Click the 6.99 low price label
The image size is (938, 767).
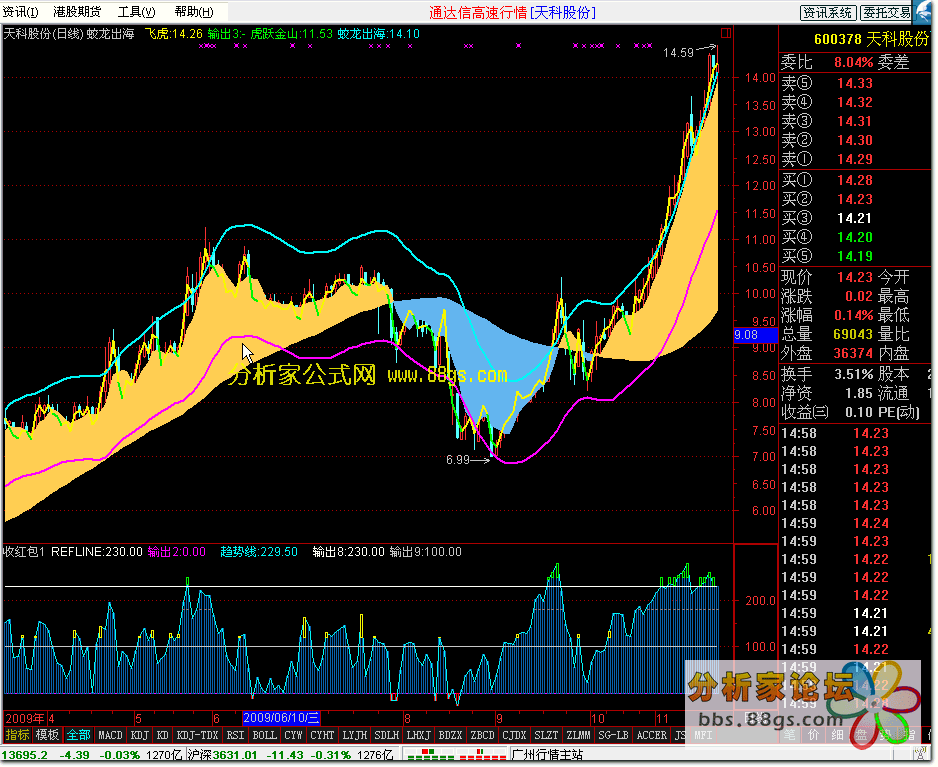click(458, 460)
